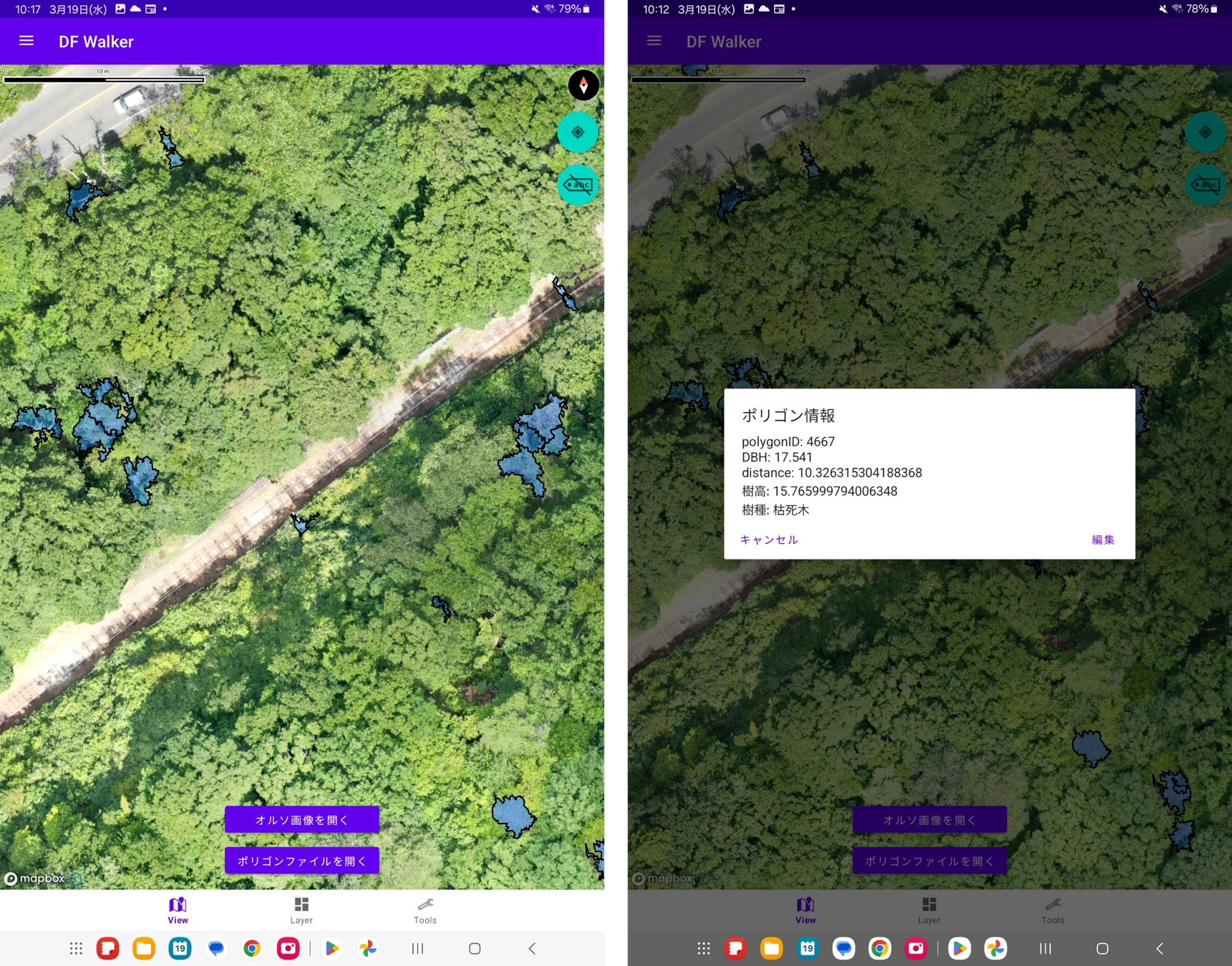Open Google Photos from the 10:17 taskbar
The image size is (1232, 966).
click(368, 948)
